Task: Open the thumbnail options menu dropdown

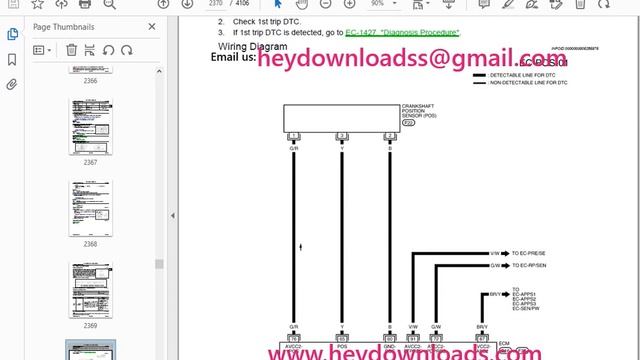Action: coord(42,50)
